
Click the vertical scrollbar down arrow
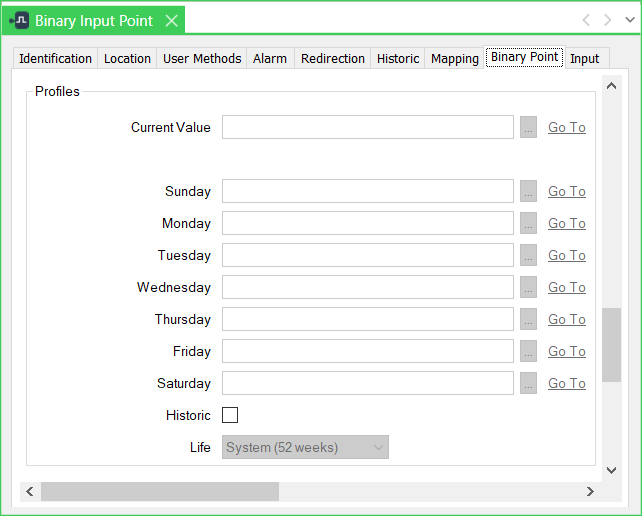coord(611,469)
